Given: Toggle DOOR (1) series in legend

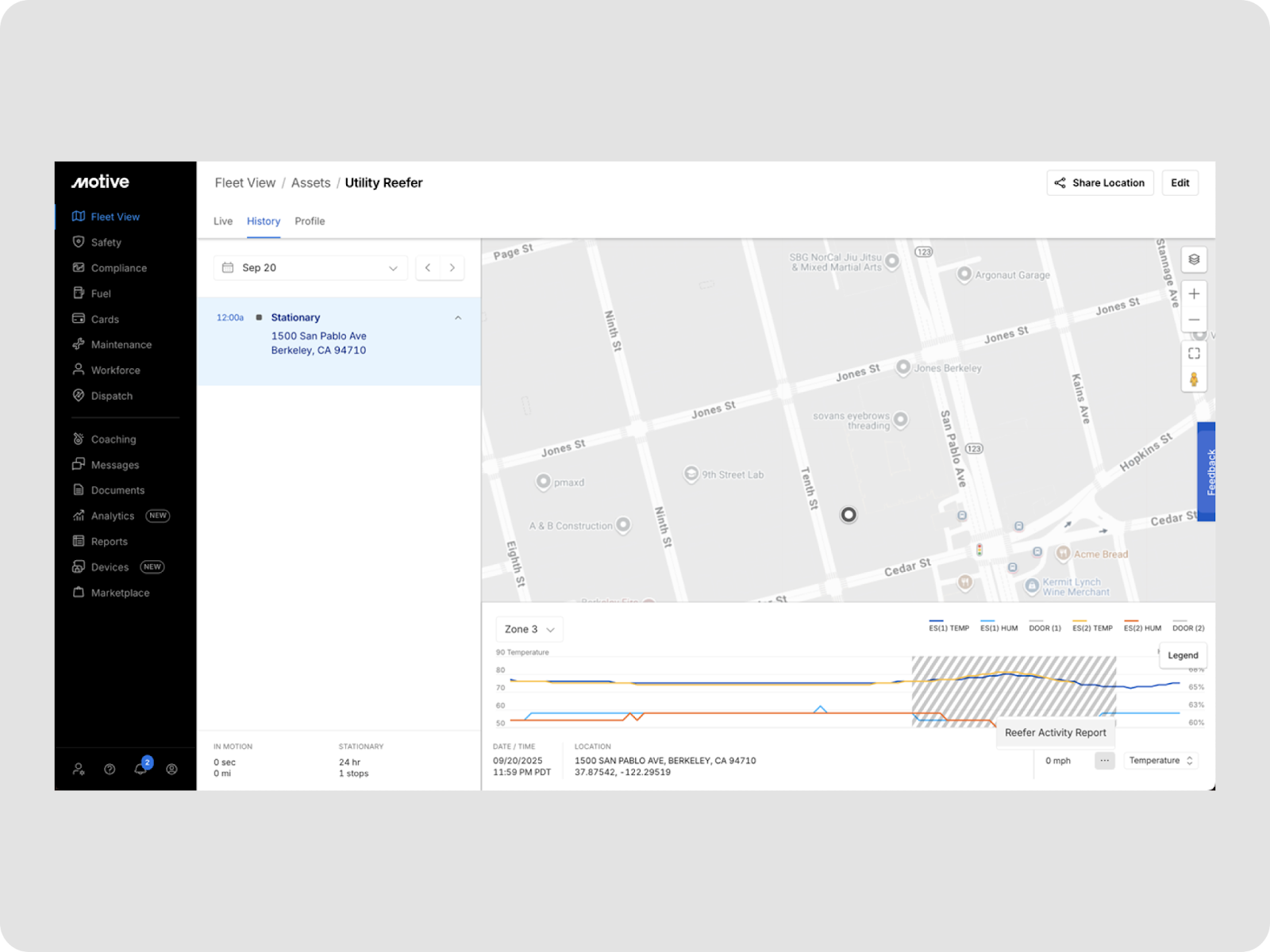Looking at the screenshot, I should point(1045,627).
